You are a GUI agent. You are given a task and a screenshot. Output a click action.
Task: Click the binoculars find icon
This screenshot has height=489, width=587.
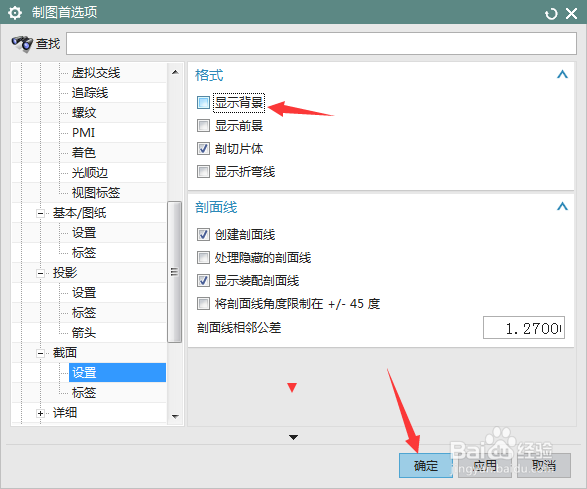click(22, 44)
